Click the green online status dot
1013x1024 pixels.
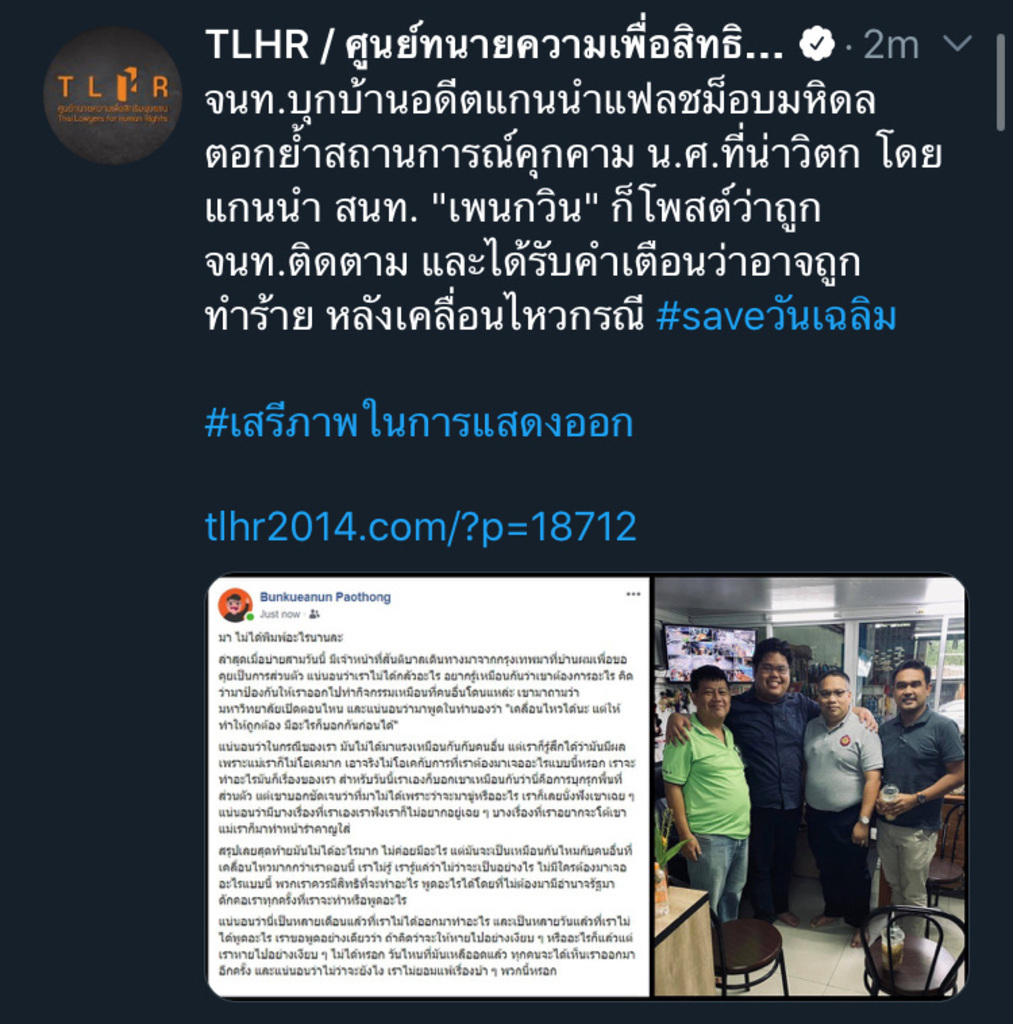[249, 617]
